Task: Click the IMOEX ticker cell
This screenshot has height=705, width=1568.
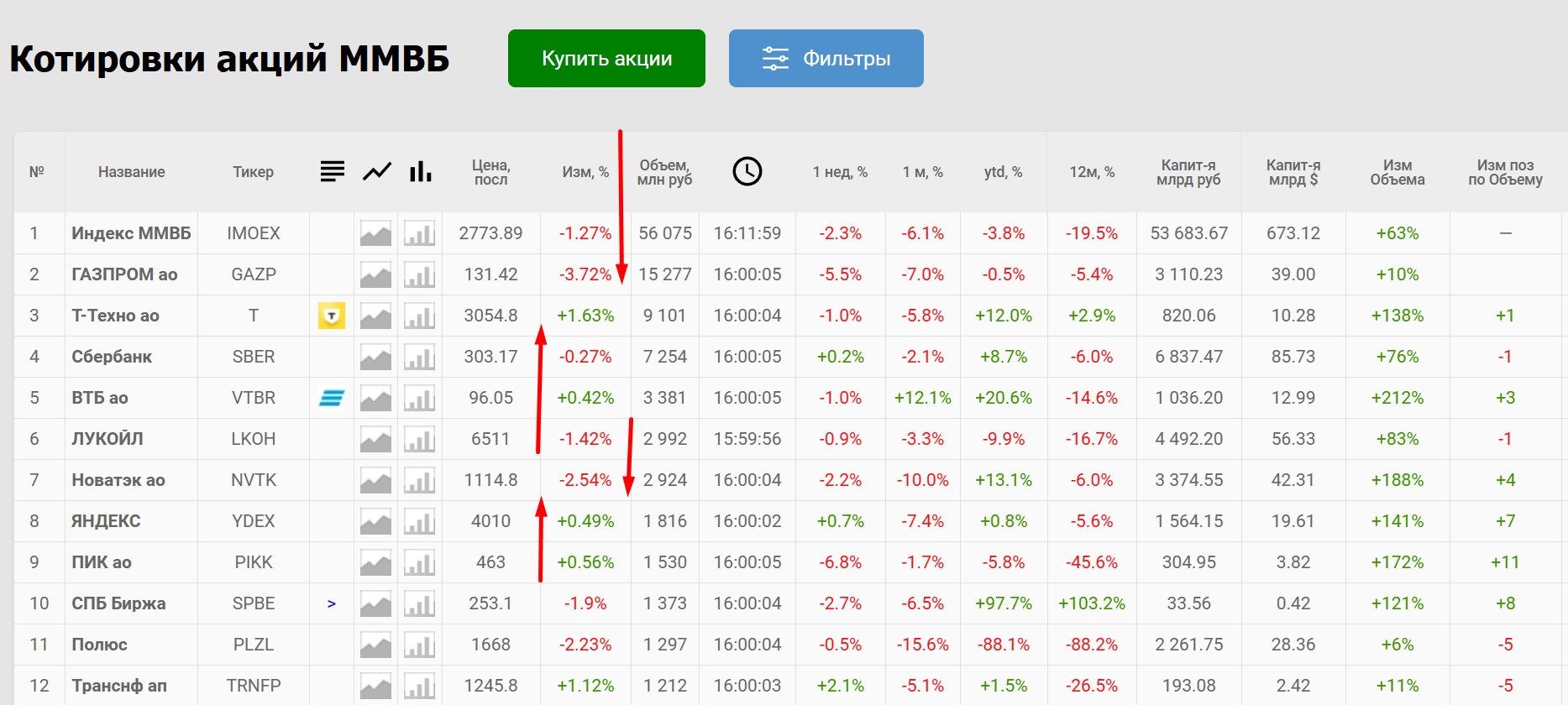Action: click(x=254, y=233)
